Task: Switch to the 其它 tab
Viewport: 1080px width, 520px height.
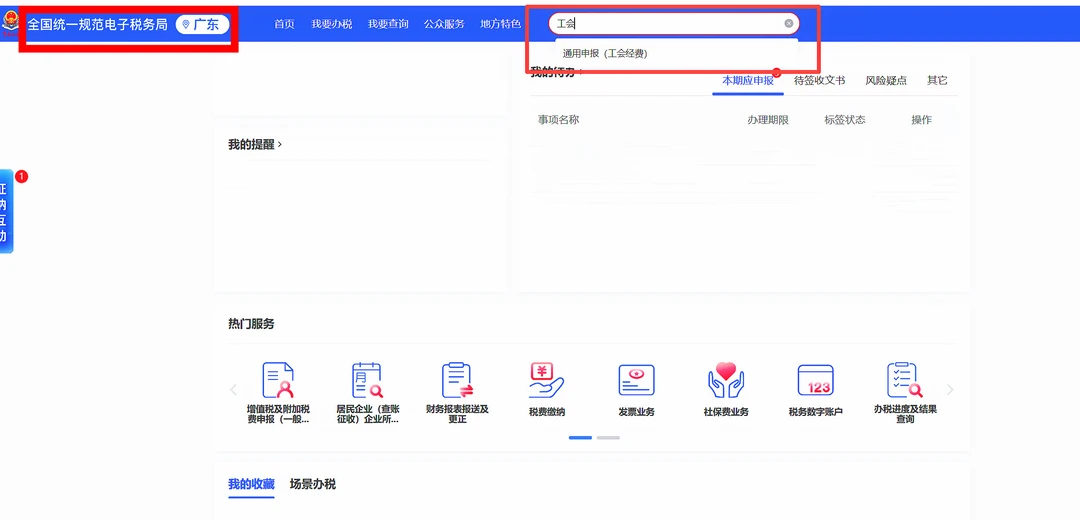Action: [937, 81]
